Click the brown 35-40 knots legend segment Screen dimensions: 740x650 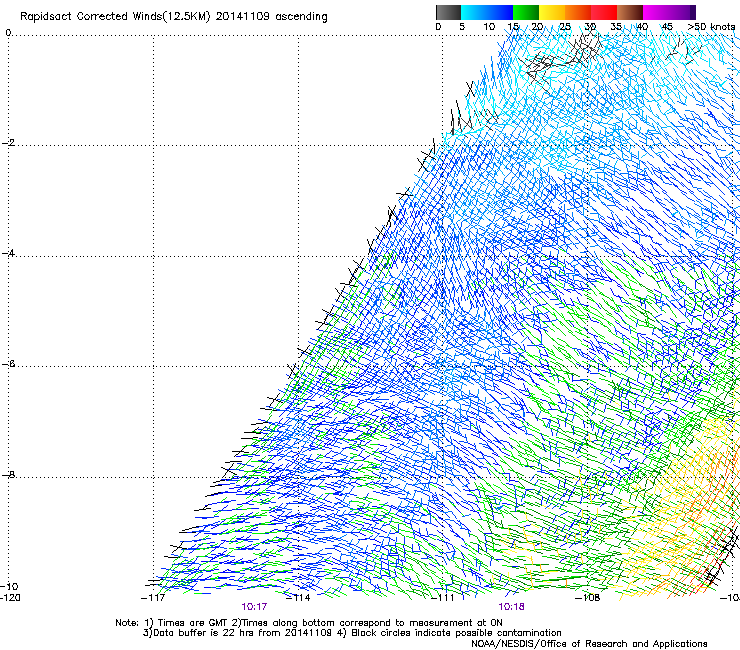click(630, 12)
